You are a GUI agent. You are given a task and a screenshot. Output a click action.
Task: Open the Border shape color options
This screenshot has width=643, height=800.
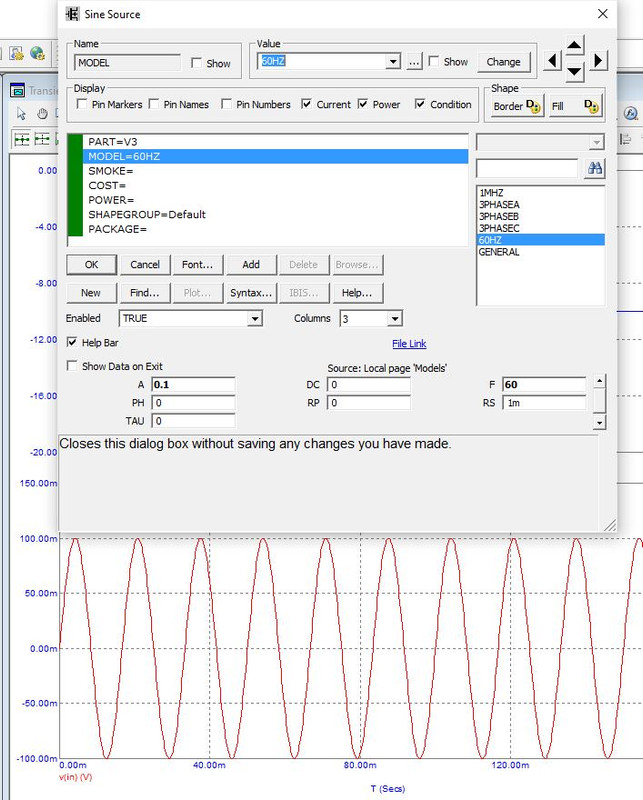517,106
